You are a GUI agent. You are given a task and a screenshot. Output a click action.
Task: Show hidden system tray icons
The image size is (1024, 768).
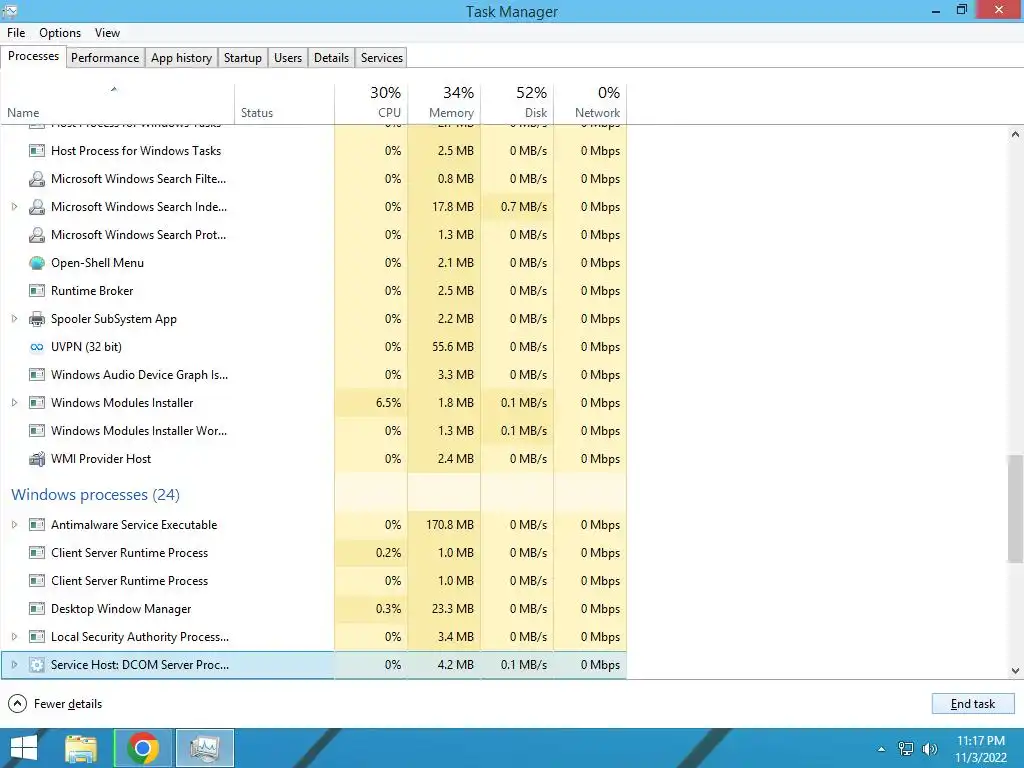882,749
